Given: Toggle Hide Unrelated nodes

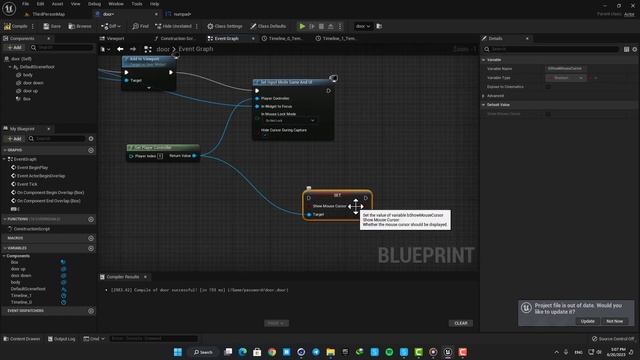Looking at the screenshot, I should 173,26.
